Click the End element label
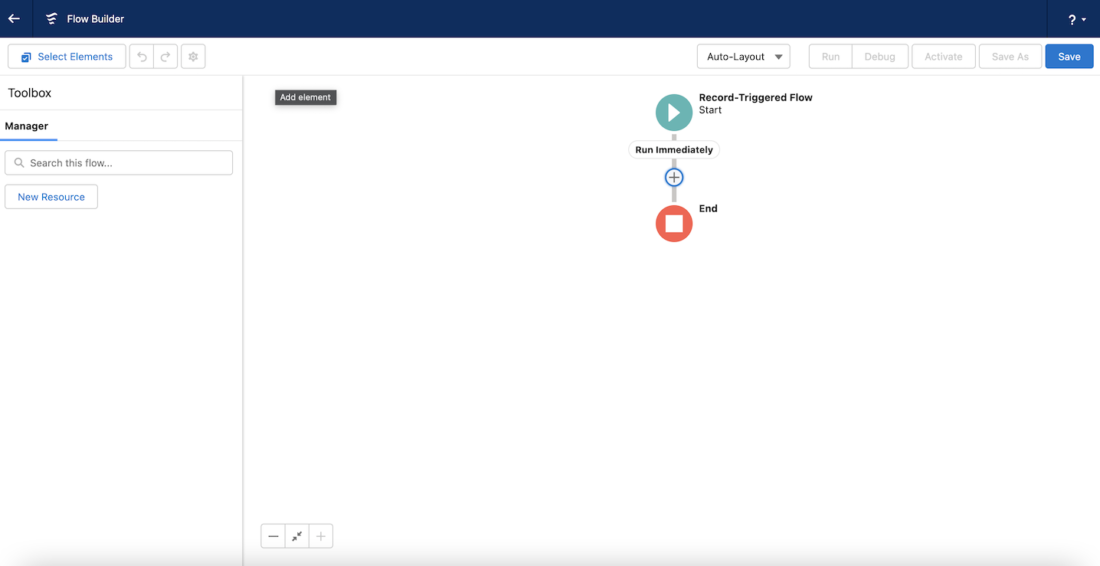1100x566 pixels. (x=709, y=208)
